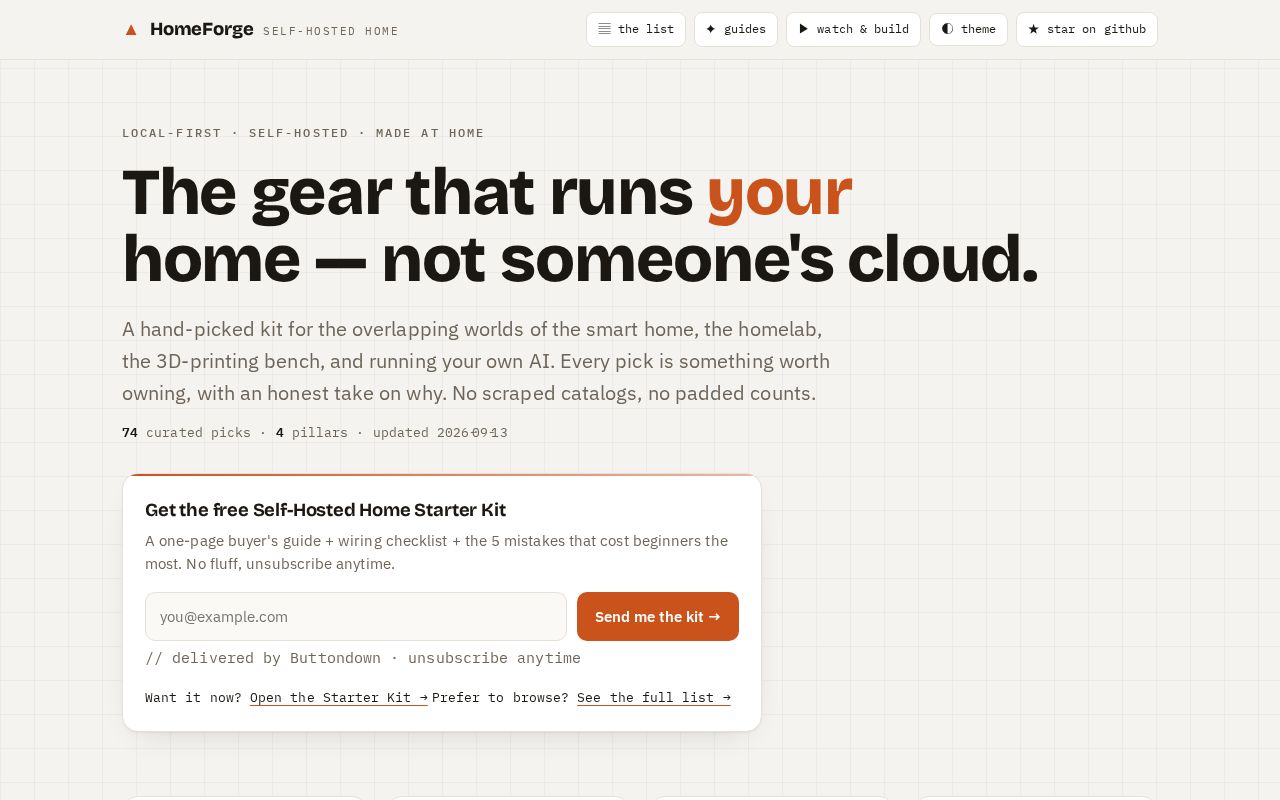Go to the guides section
The width and height of the screenshot is (1280, 800).
pos(736,29)
